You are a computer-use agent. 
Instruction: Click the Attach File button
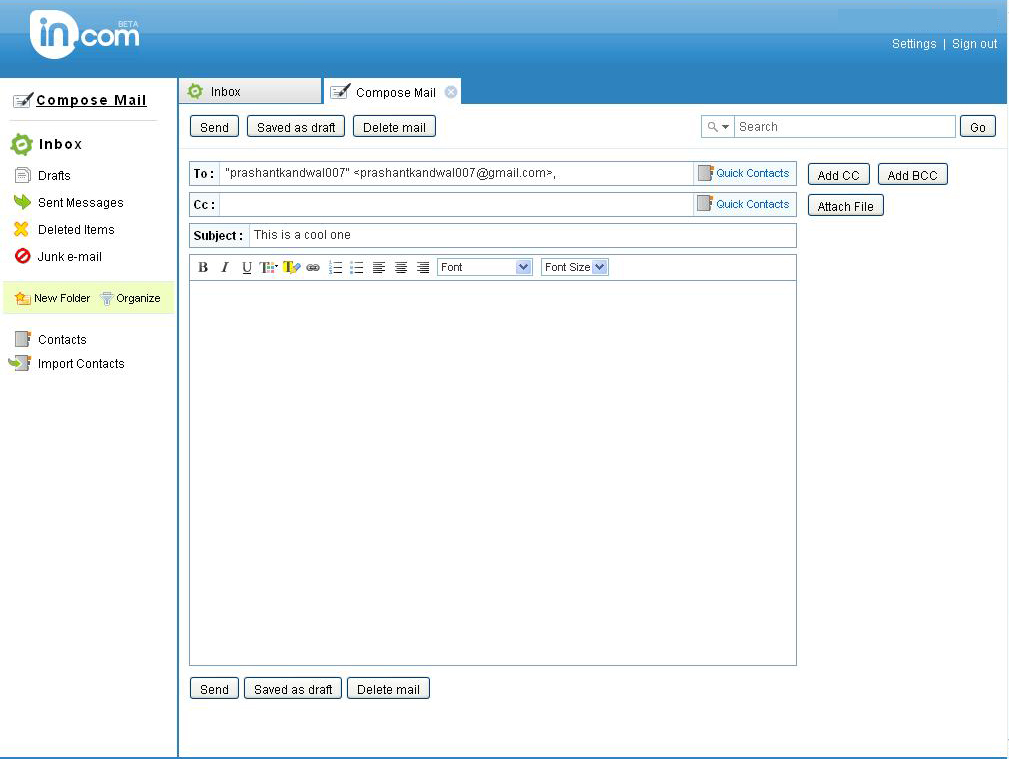(845, 207)
